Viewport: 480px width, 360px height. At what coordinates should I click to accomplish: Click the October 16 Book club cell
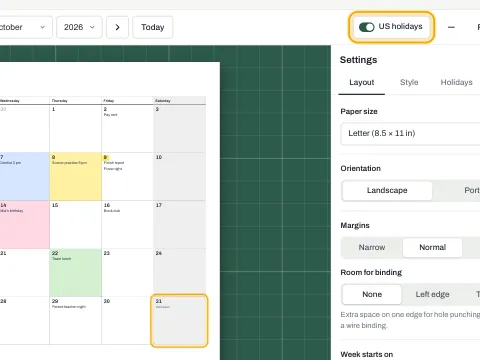[127, 224]
